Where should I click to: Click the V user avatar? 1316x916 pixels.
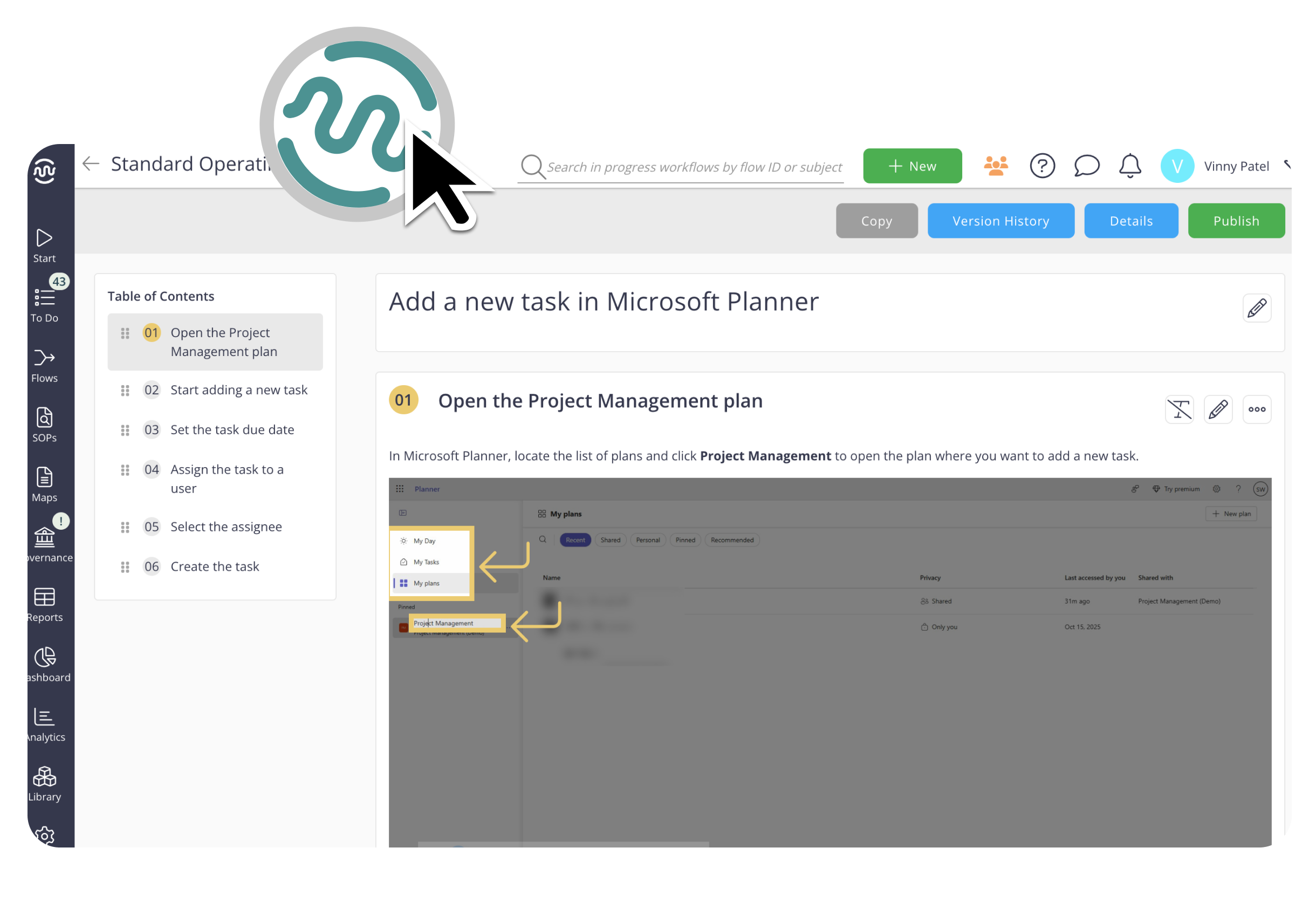click(x=1177, y=166)
